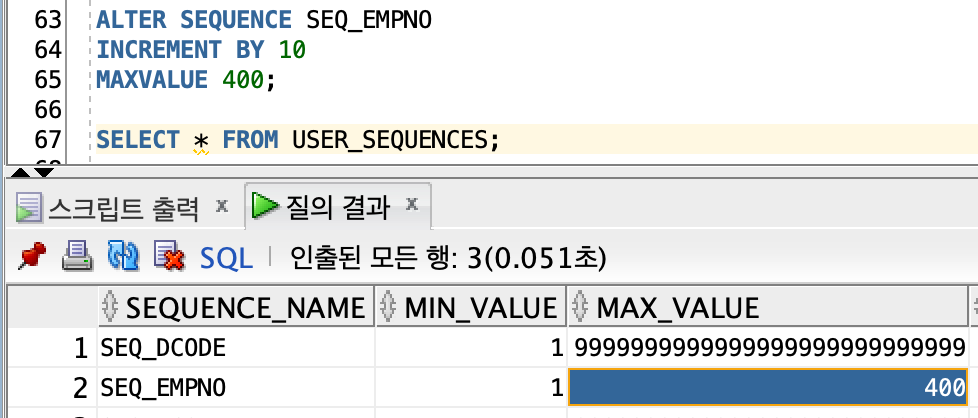Image resolution: width=978 pixels, height=418 pixels.
Task: Select MIN_VALUE cell in SEQ_EMPNO row
Action: tap(472, 388)
